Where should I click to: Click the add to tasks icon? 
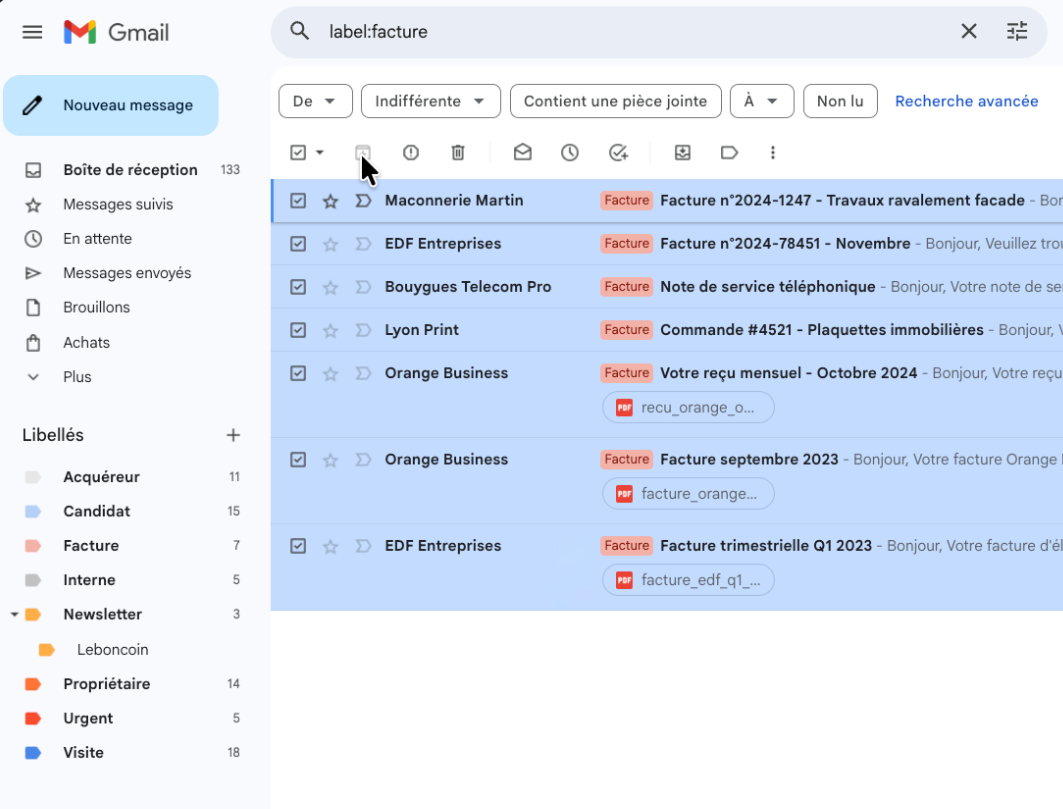coord(618,152)
